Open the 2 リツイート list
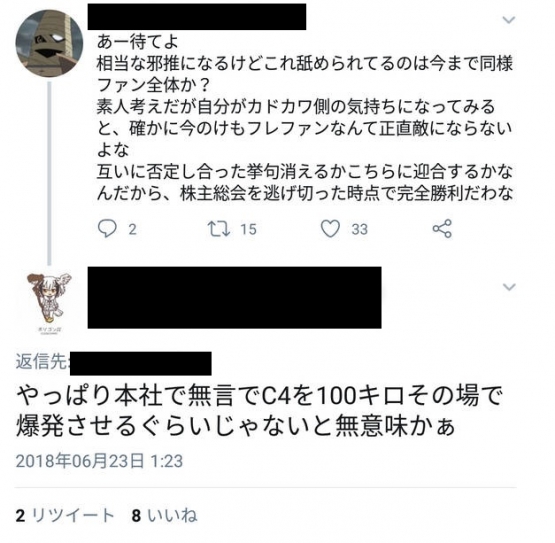 coord(65,515)
